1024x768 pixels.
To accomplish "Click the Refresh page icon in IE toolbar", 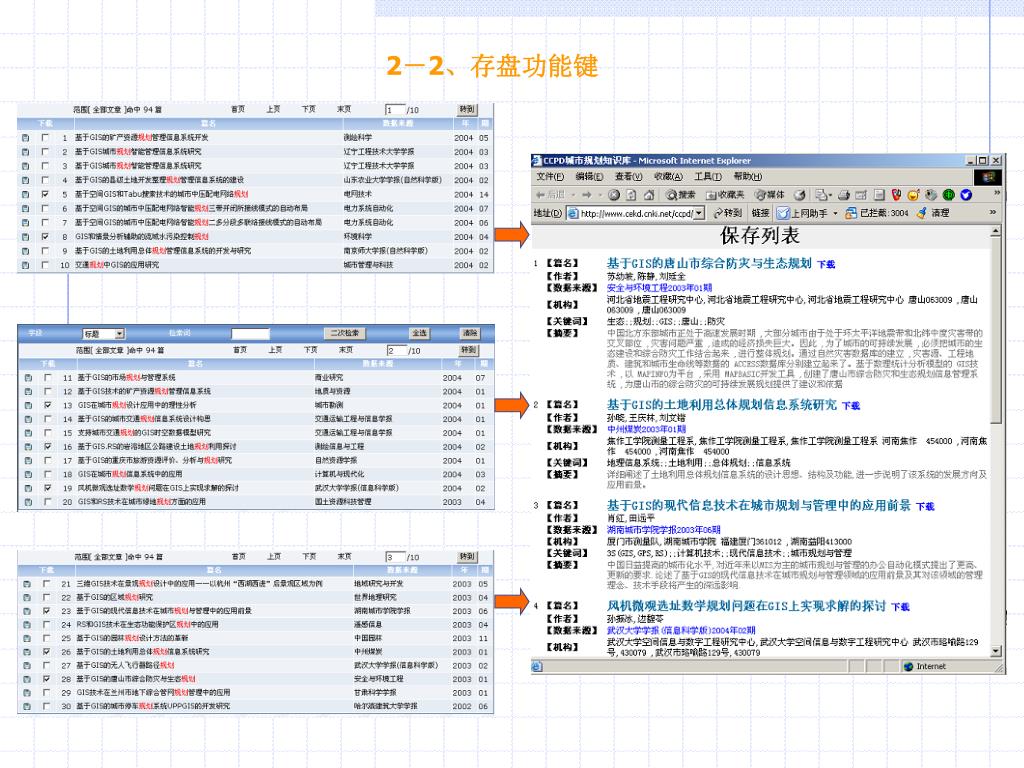I will tap(632, 195).
